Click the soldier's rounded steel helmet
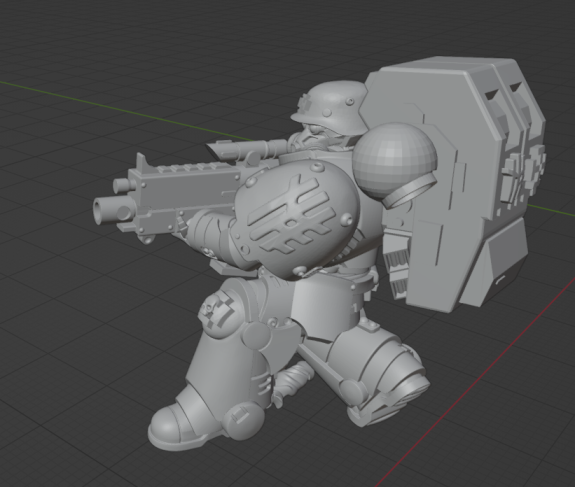Viewport: 575px width, 487px height. (329, 107)
